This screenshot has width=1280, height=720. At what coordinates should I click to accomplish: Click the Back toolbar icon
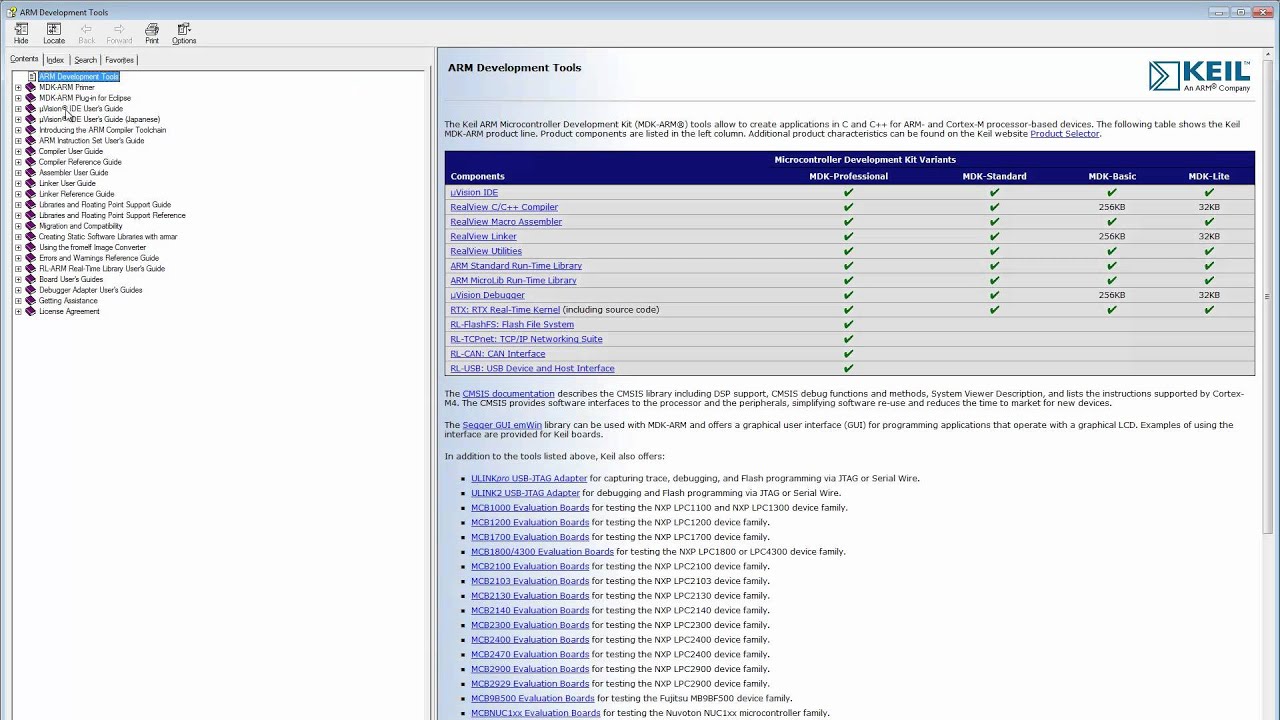pyautogui.click(x=87, y=34)
